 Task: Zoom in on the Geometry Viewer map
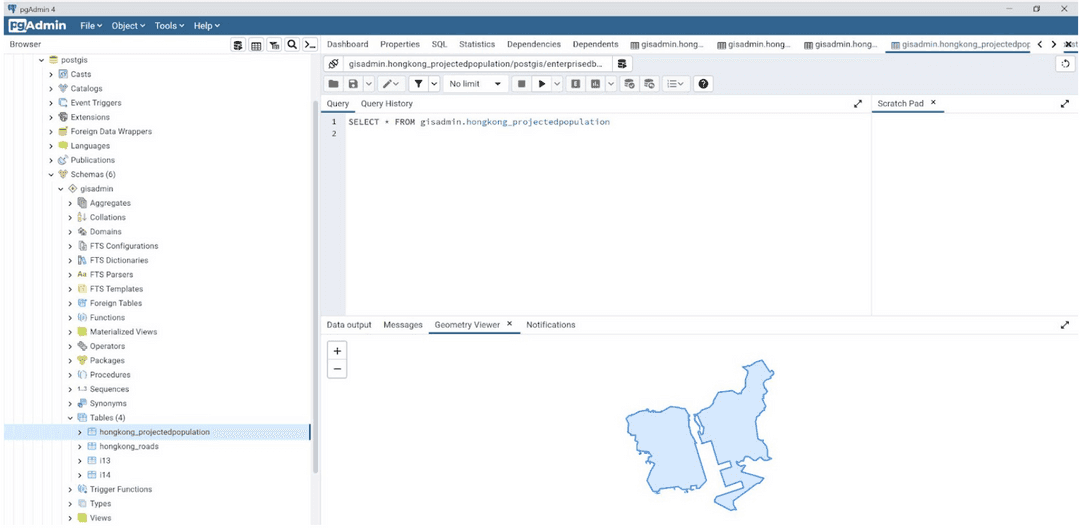(337, 351)
